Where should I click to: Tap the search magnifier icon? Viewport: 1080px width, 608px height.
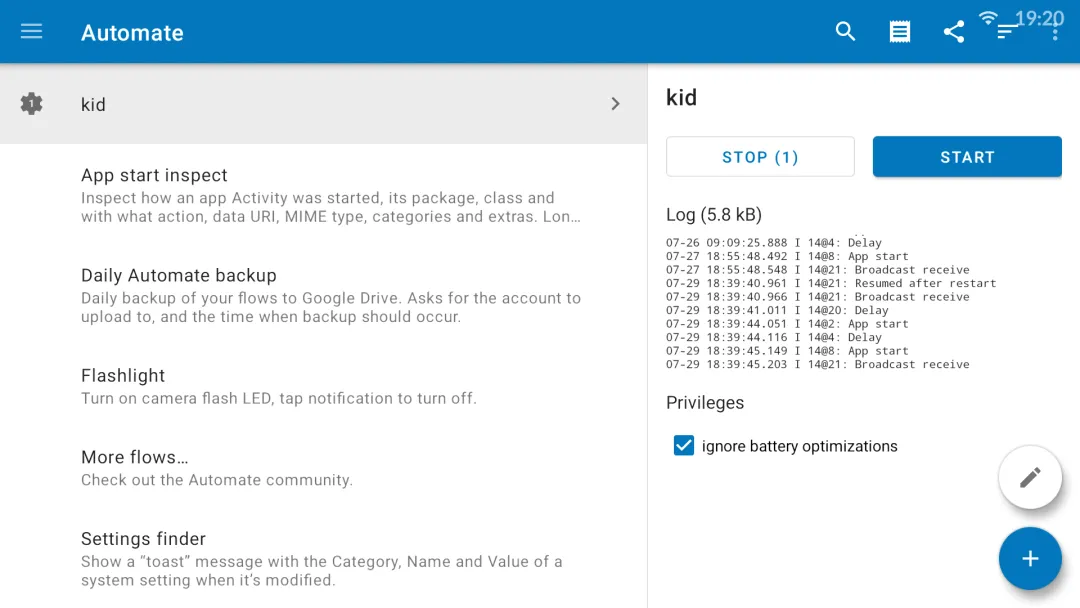coord(845,32)
